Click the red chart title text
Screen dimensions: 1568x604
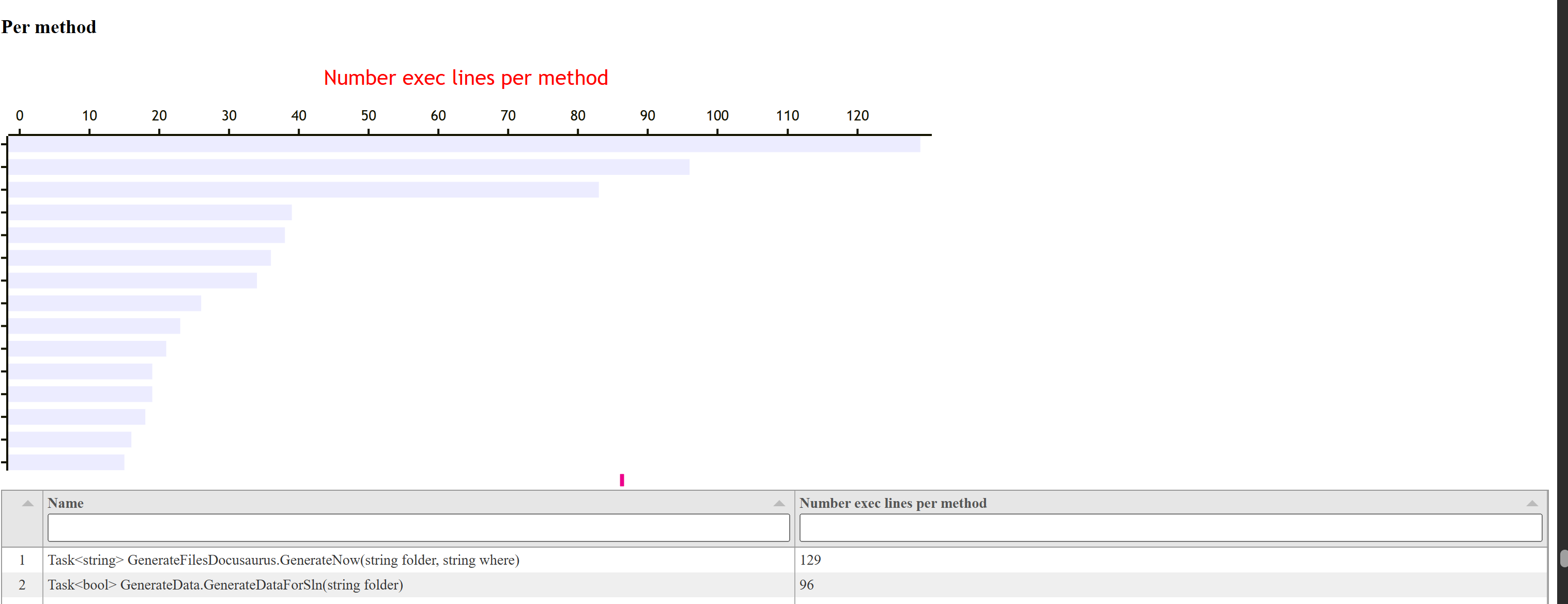(466, 78)
